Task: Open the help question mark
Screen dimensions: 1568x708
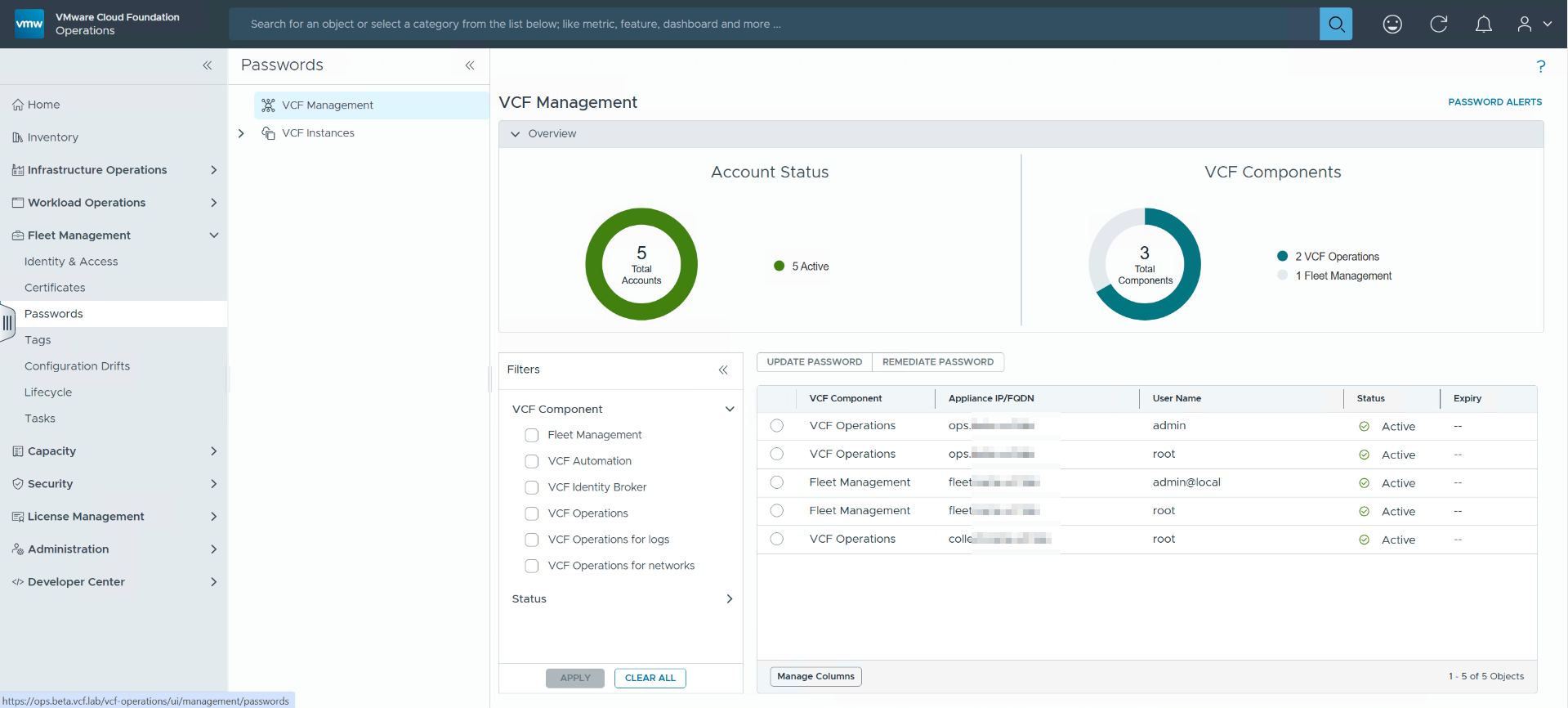Action: click(x=1541, y=66)
